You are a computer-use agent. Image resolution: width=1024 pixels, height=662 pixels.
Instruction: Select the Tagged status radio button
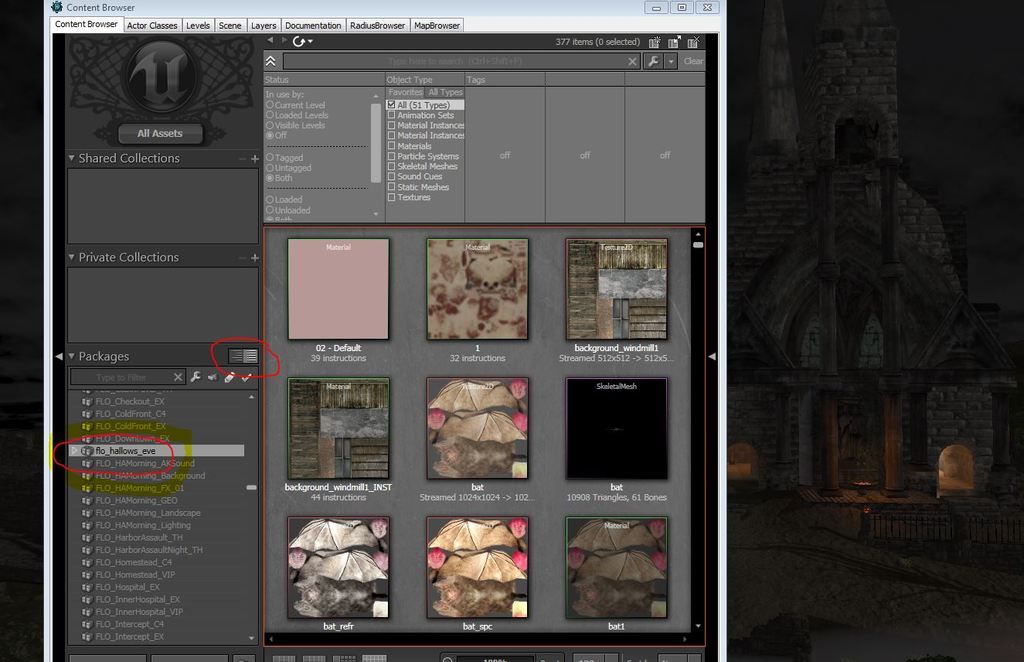(x=270, y=158)
